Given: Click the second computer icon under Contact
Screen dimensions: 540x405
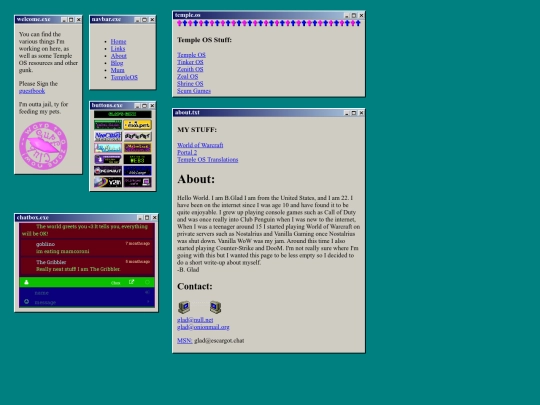Looking at the screenshot, I should 216,307.
